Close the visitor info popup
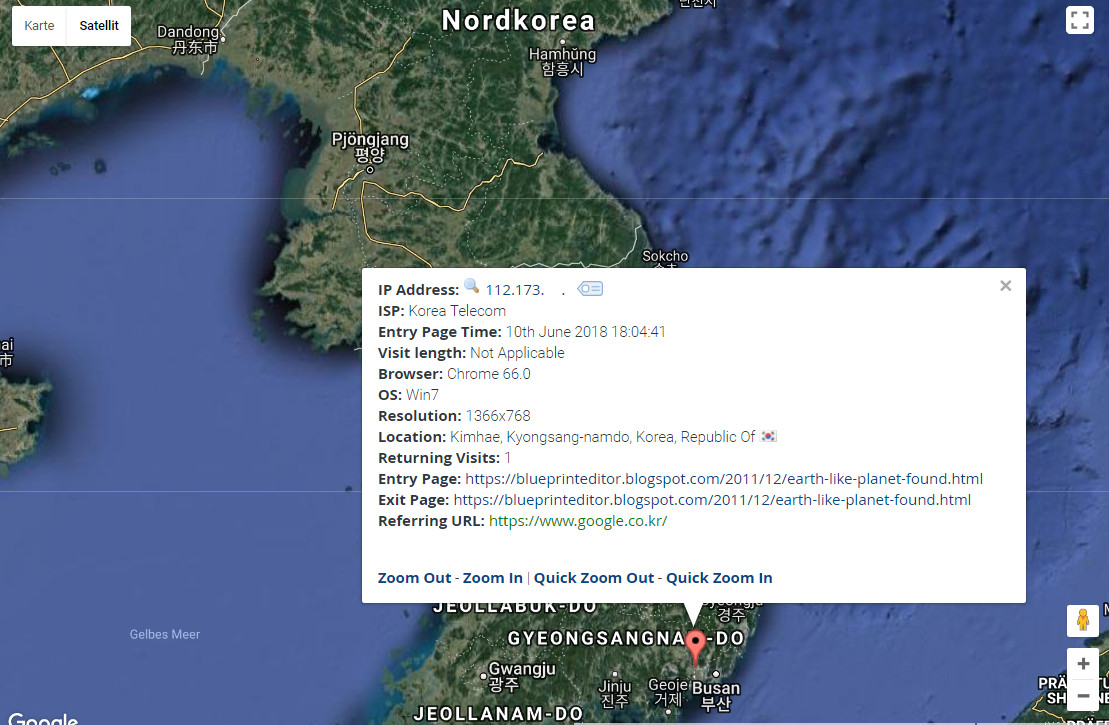Image resolution: width=1109 pixels, height=725 pixels. 1005,286
